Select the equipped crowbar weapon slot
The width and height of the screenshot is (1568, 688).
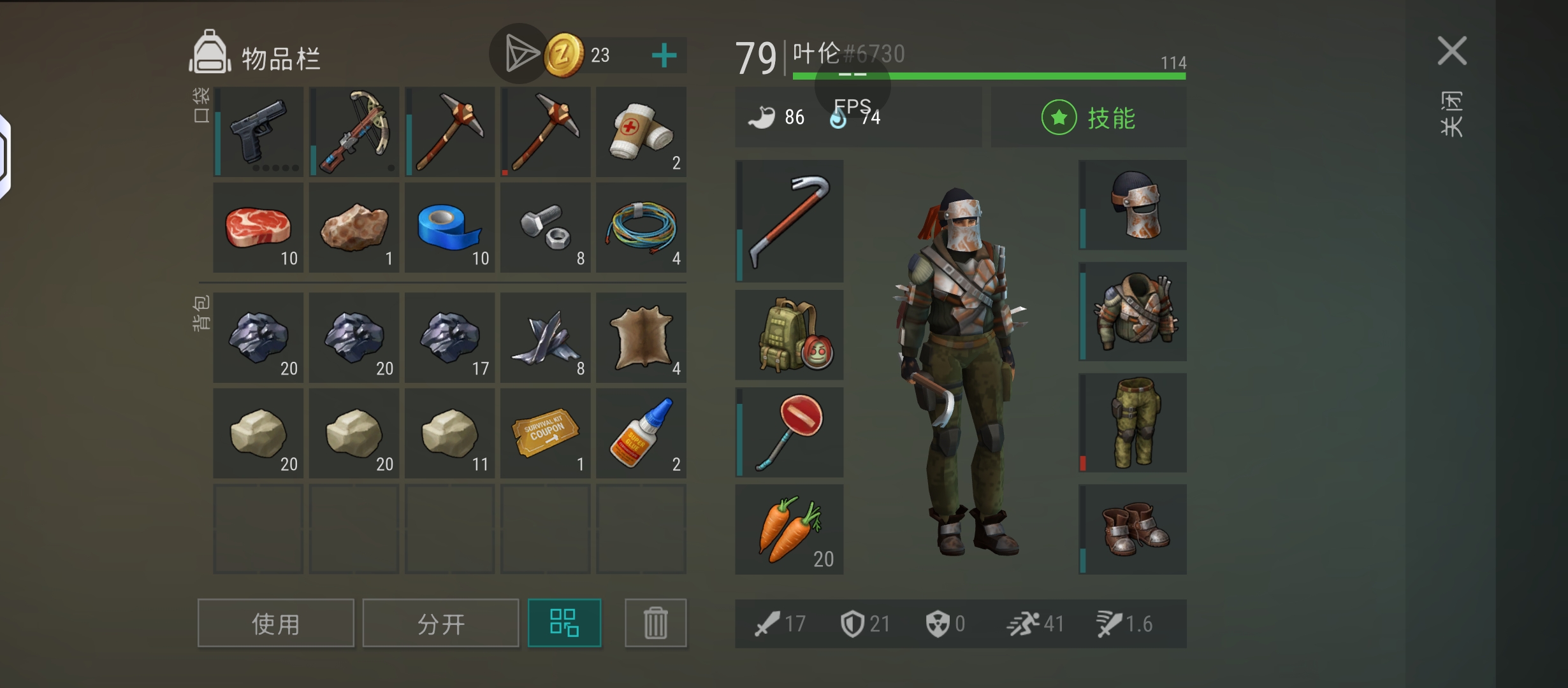coord(789,221)
